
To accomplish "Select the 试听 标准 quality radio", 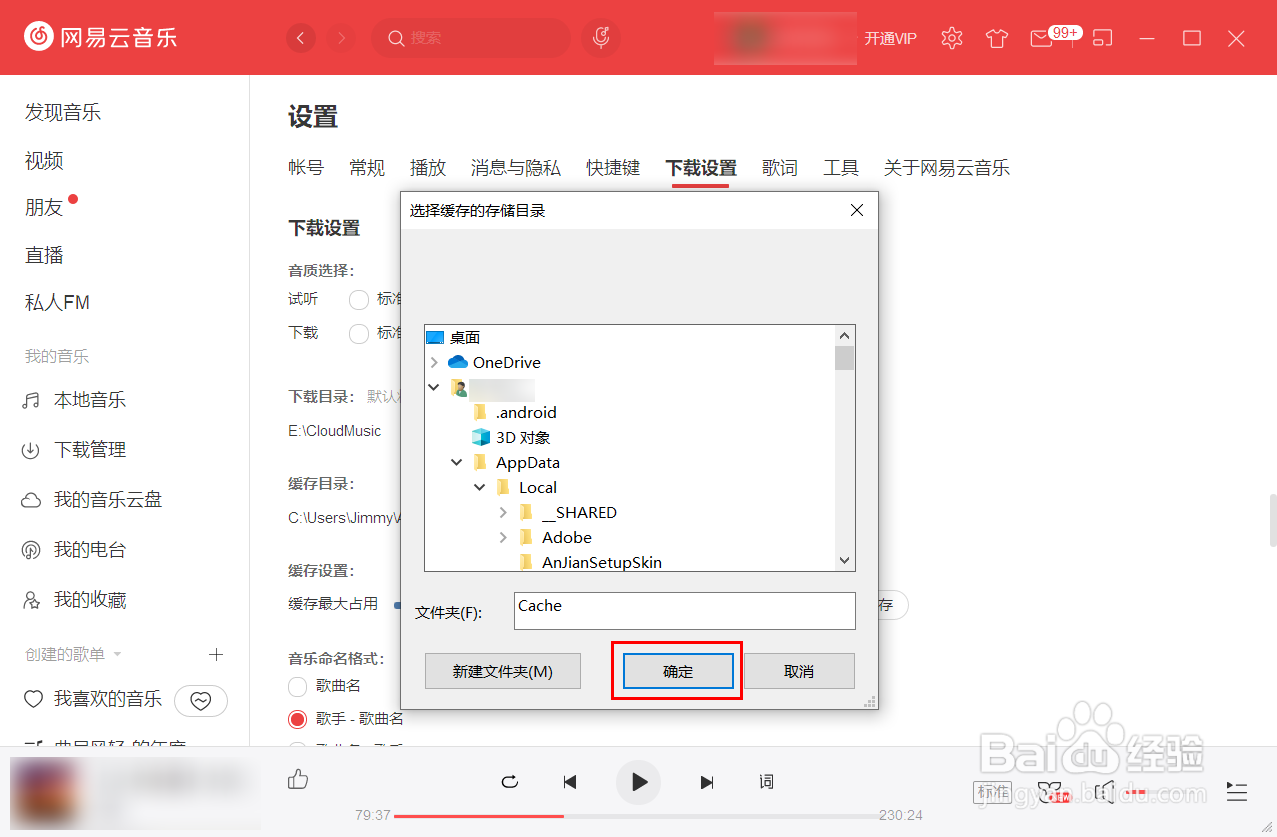I will click(359, 299).
